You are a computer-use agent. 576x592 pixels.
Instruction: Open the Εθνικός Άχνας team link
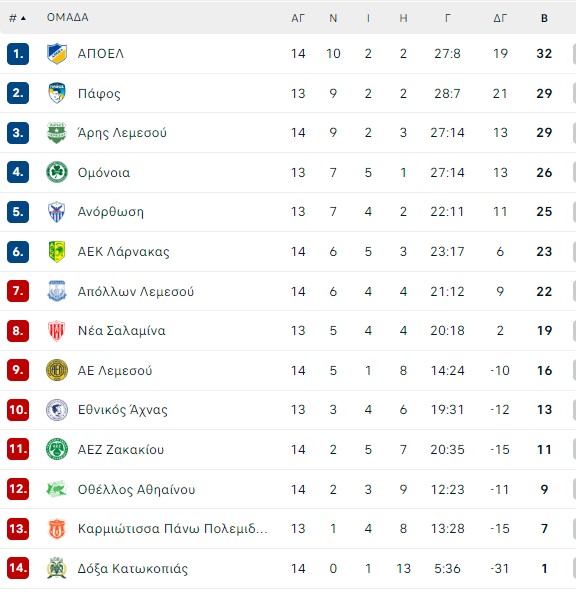[123, 410]
